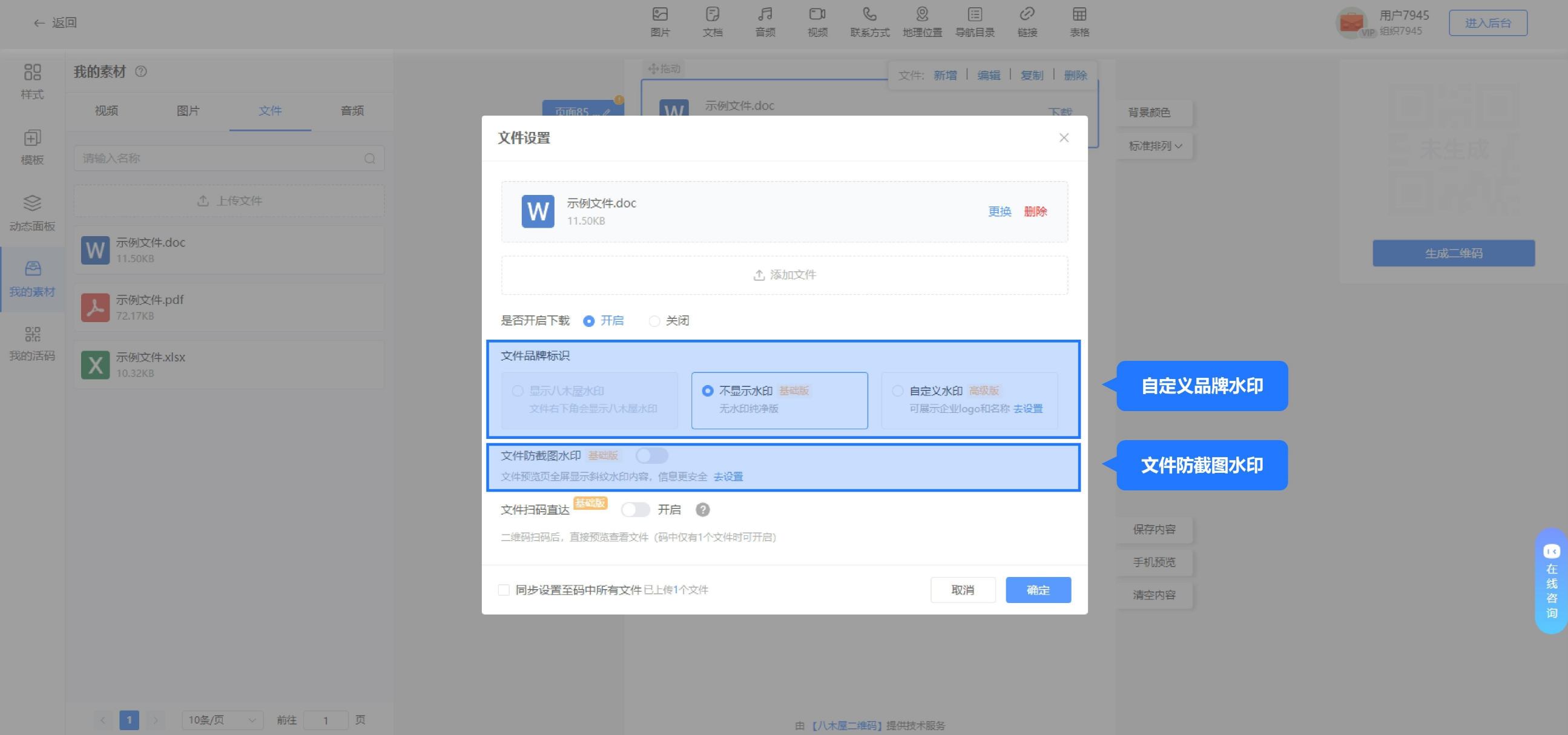1568x735 pixels.
Task: Switch to 音频 materials tab
Action: tap(352, 111)
